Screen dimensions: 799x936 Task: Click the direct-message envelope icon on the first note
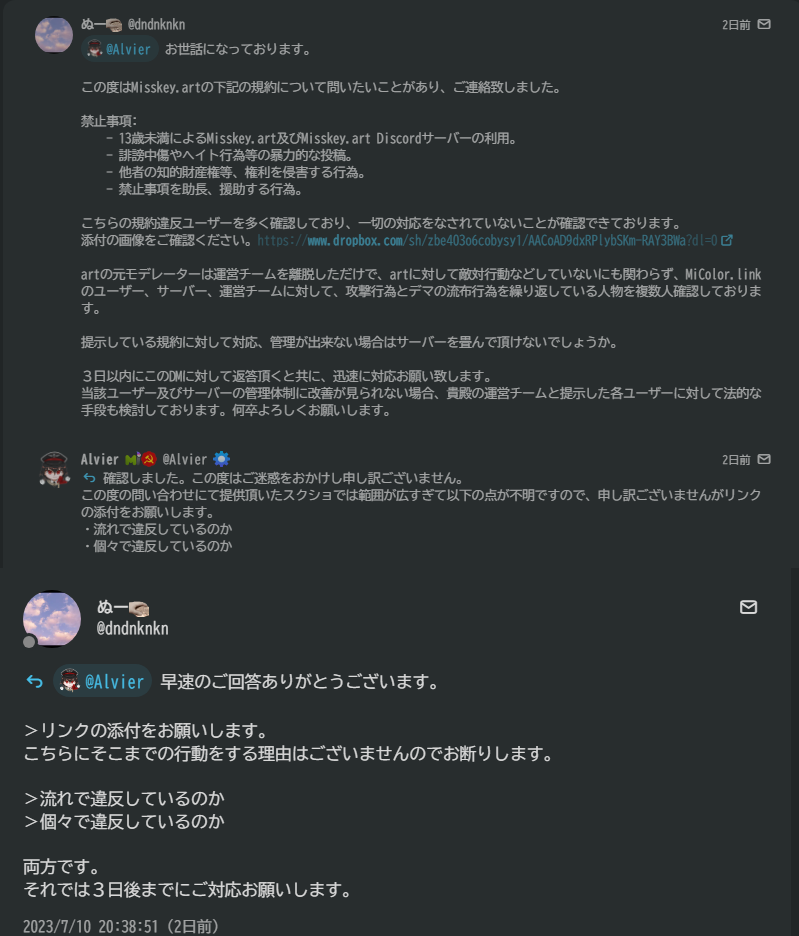(764, 24)
